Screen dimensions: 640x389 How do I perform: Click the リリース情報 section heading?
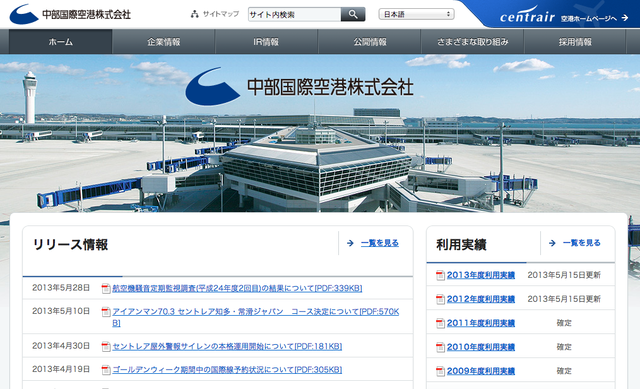(70, 245)
